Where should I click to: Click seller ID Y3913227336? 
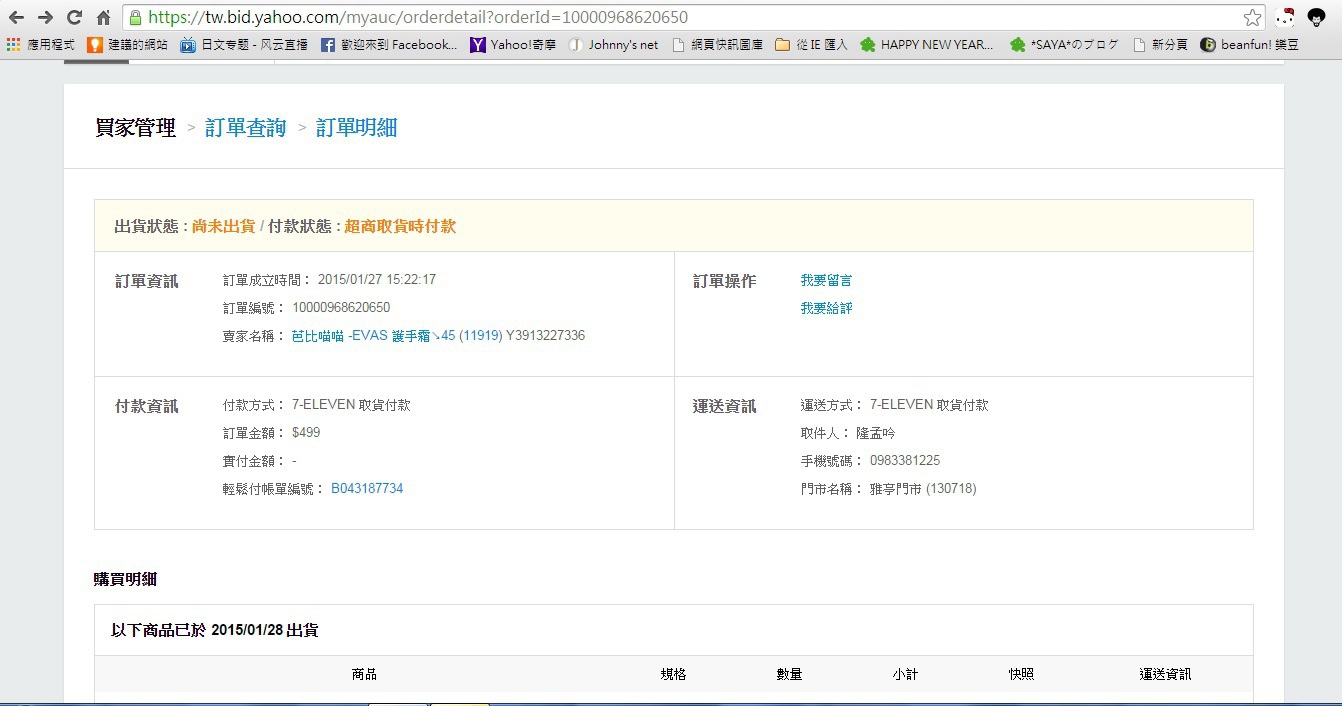click(546, 336)
